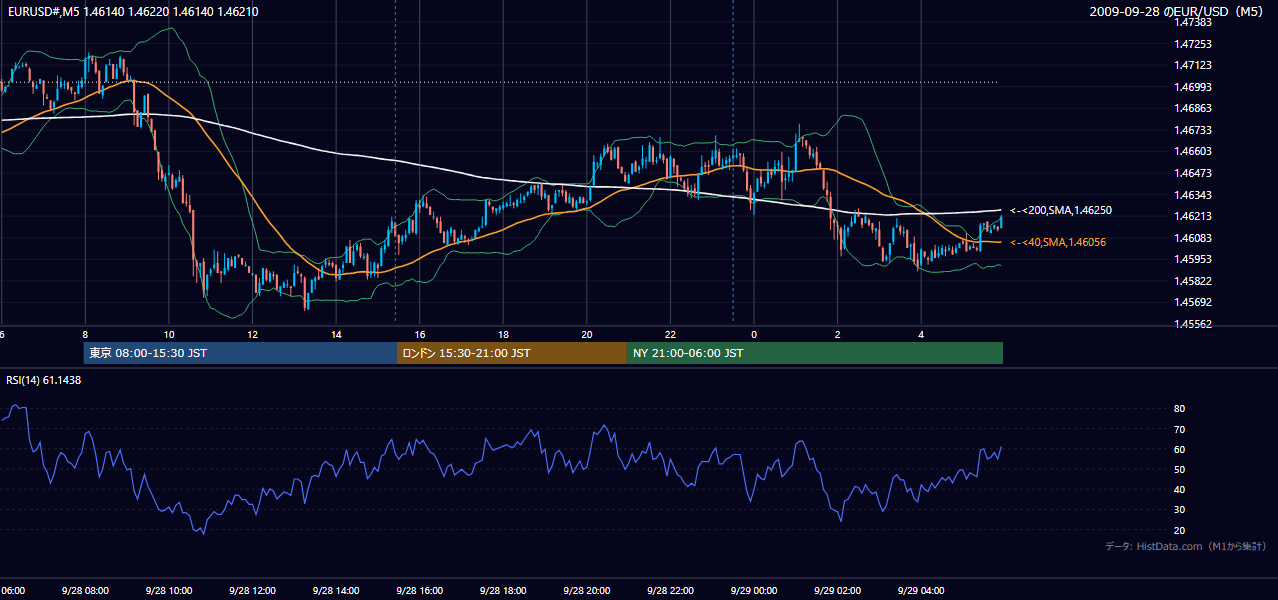Click the 9/28 14:00 time label
The image size is (1278, 600).
[336, 590]
